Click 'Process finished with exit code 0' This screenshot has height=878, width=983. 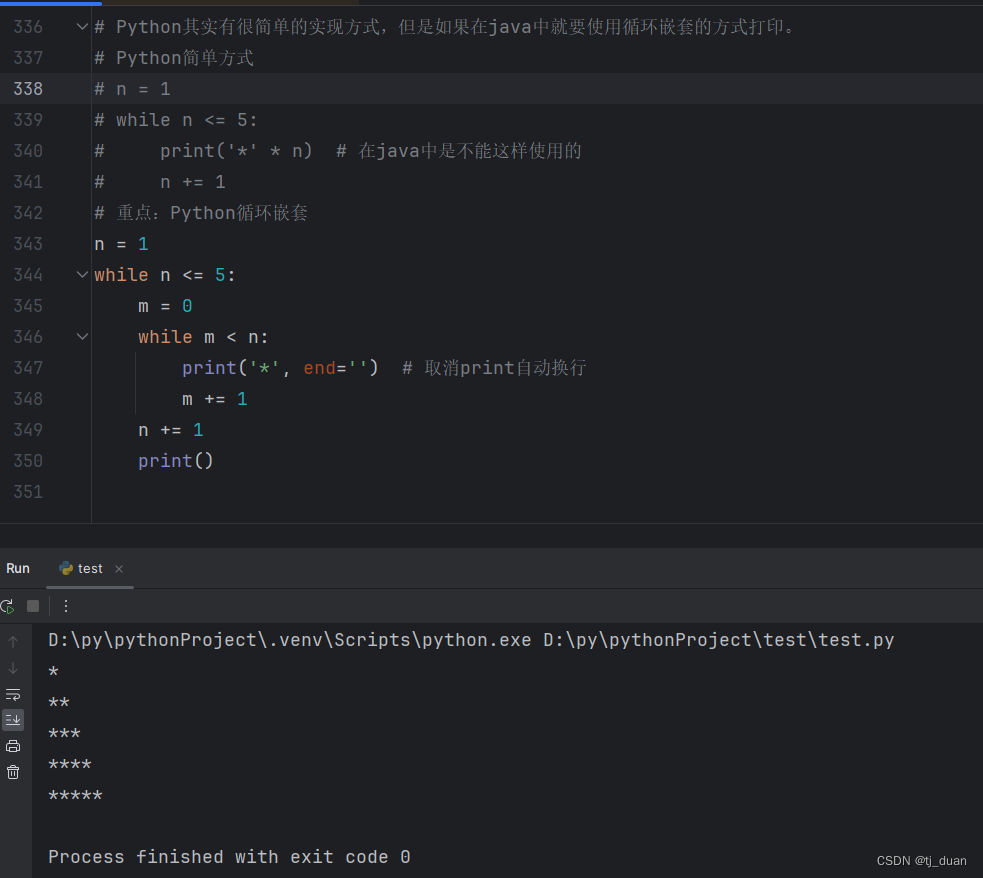pos(229,857)
